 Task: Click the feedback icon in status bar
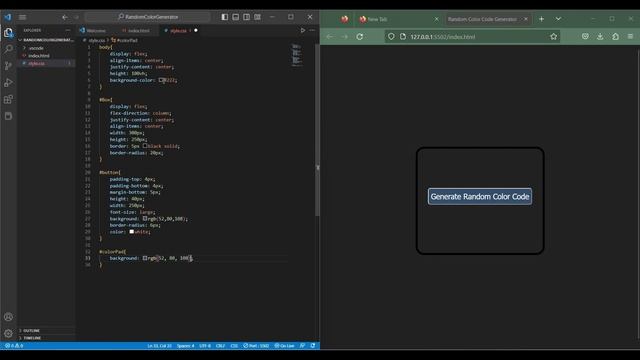[302, 346]
